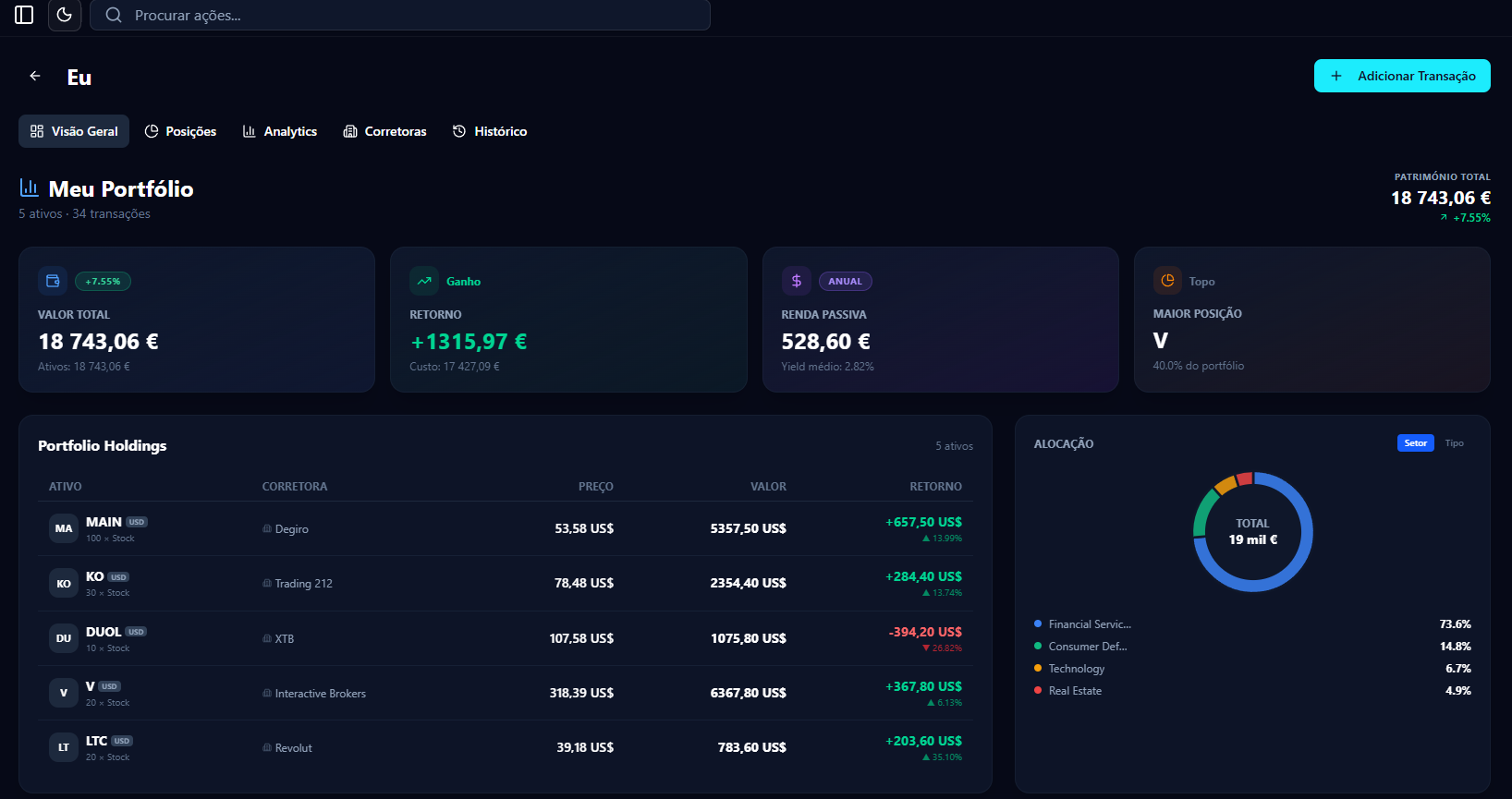
Task: Click the trending-up icon in Retorno card
Action: [x=424, y=281]
